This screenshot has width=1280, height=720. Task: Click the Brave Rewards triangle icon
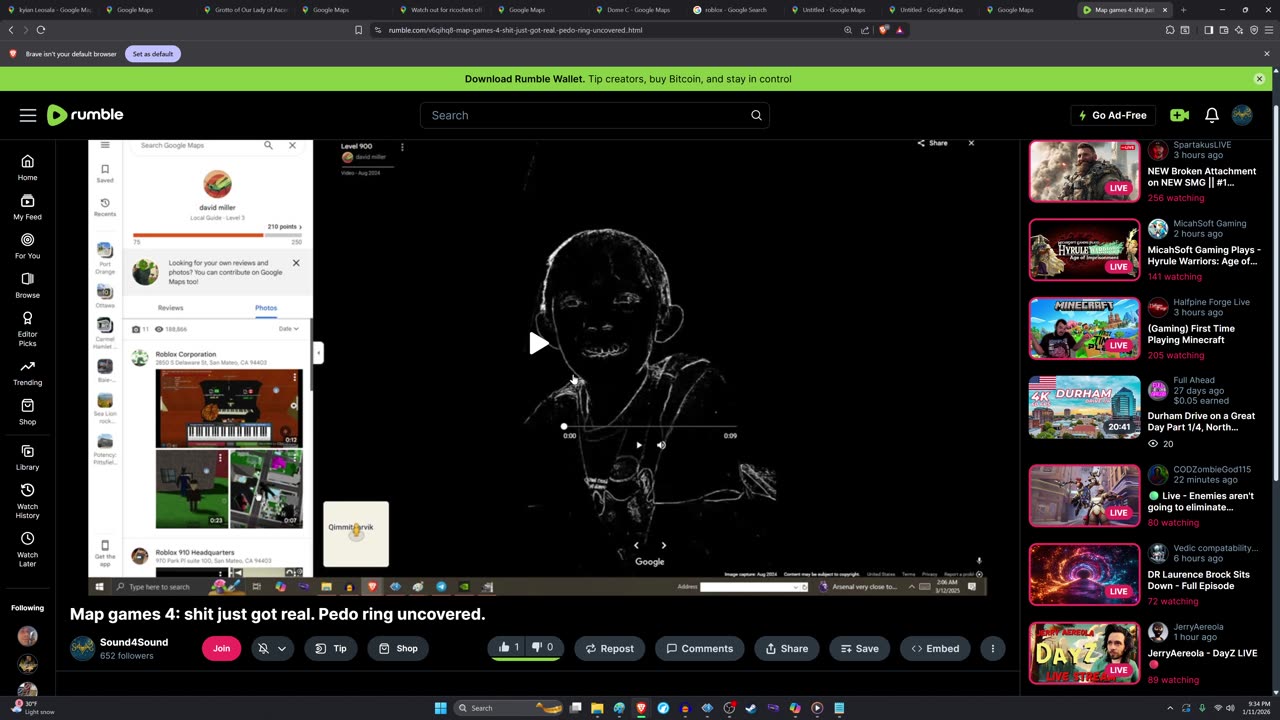pyautogui.click(x=899, y=30)
